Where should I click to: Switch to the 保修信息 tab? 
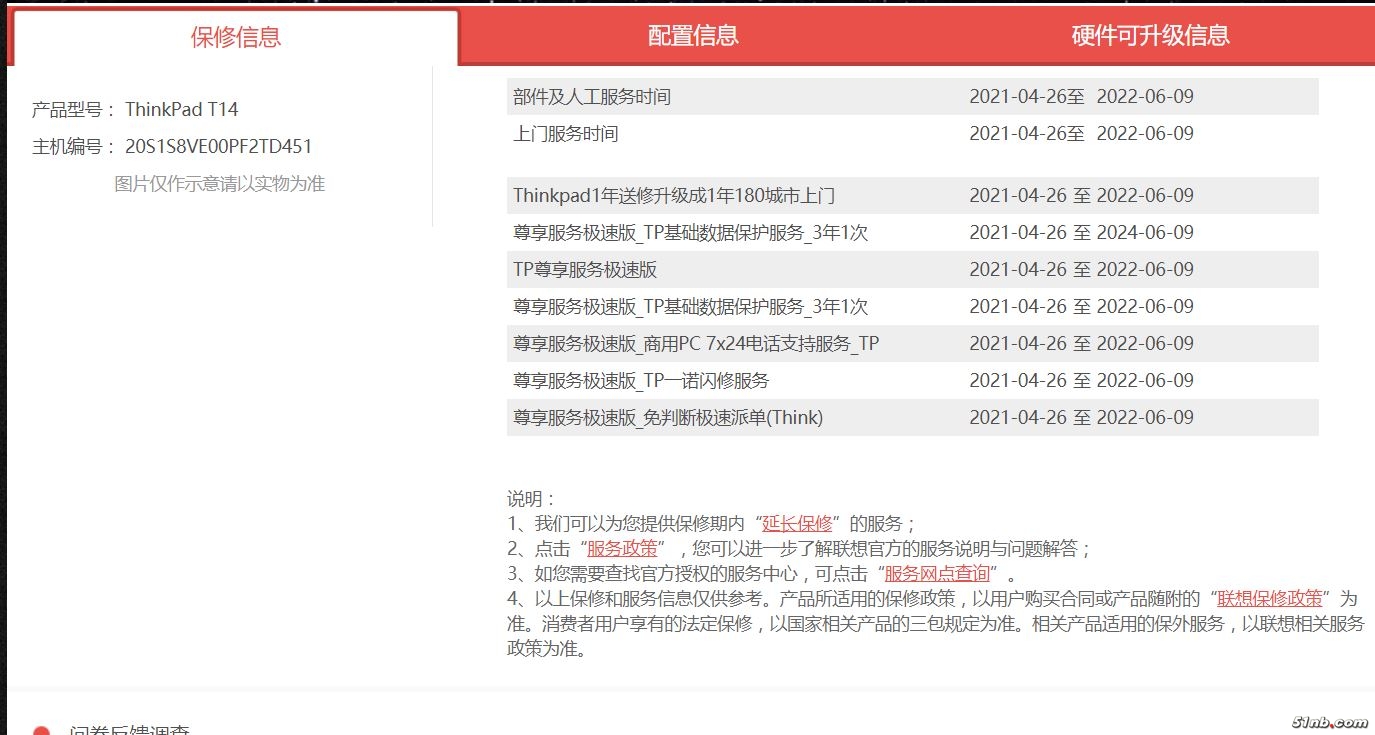coord(236,38)
